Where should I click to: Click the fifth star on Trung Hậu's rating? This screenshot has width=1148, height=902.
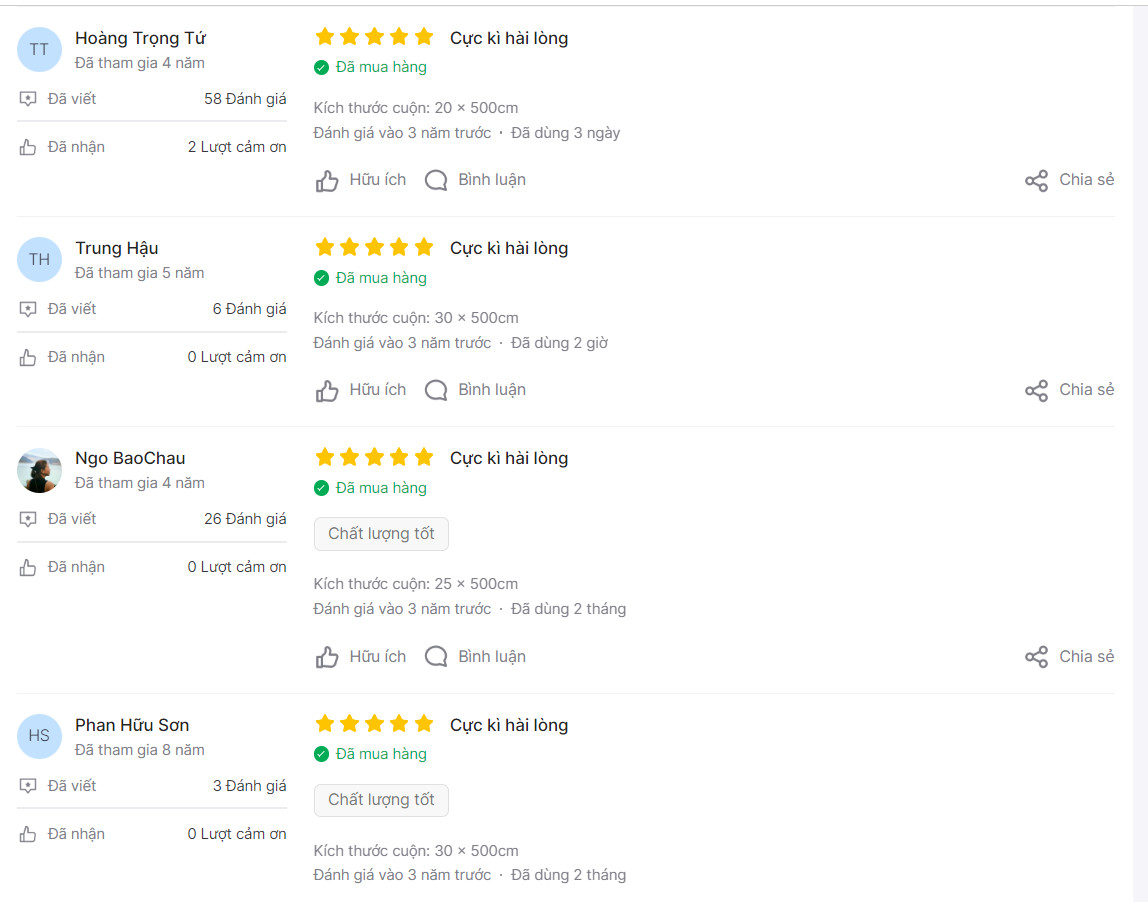coord(424,247)
